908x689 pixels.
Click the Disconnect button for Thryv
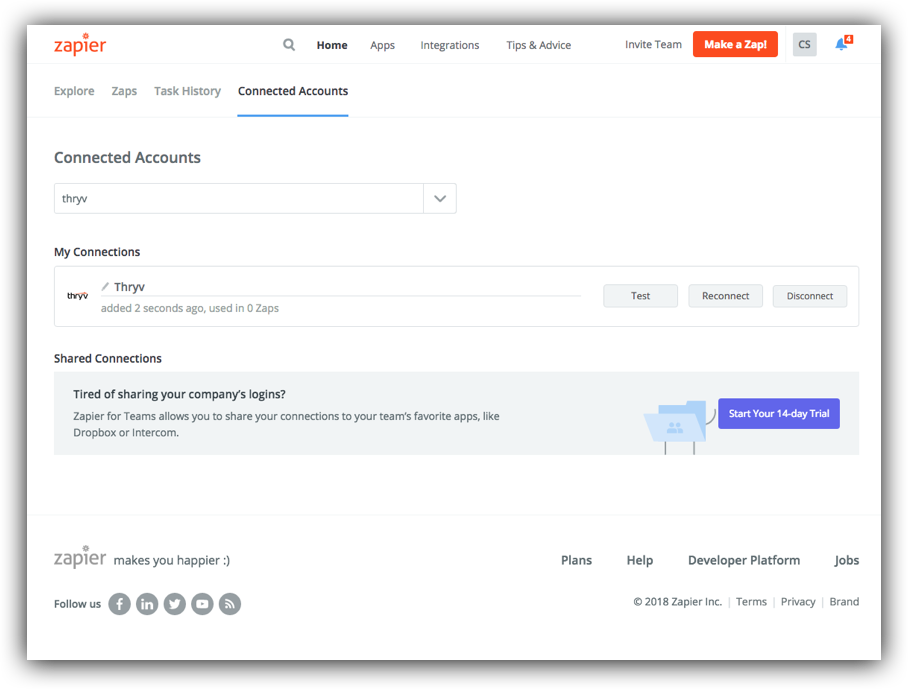pyautogui.click(x=810, y=296)
